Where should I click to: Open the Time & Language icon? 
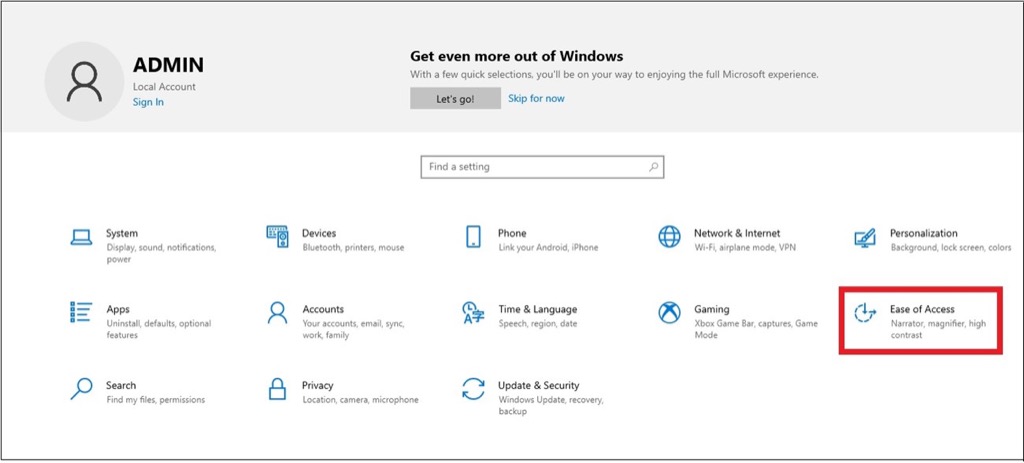(473, 313)
